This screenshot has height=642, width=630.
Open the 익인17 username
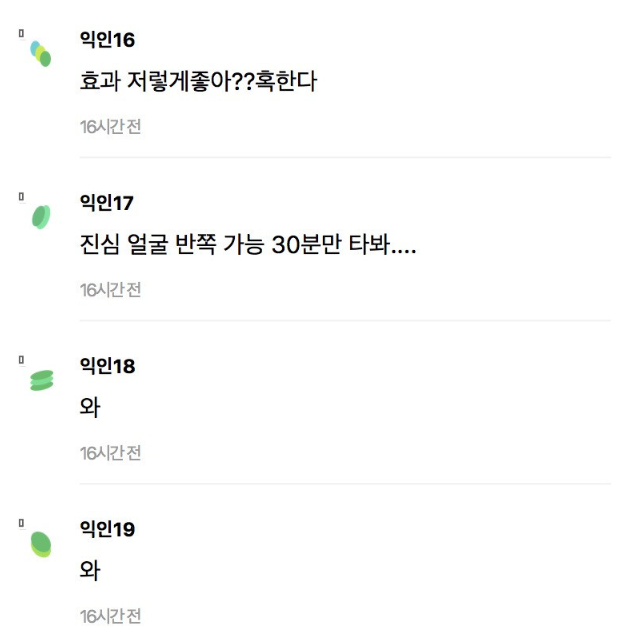(x=106, y=203)
